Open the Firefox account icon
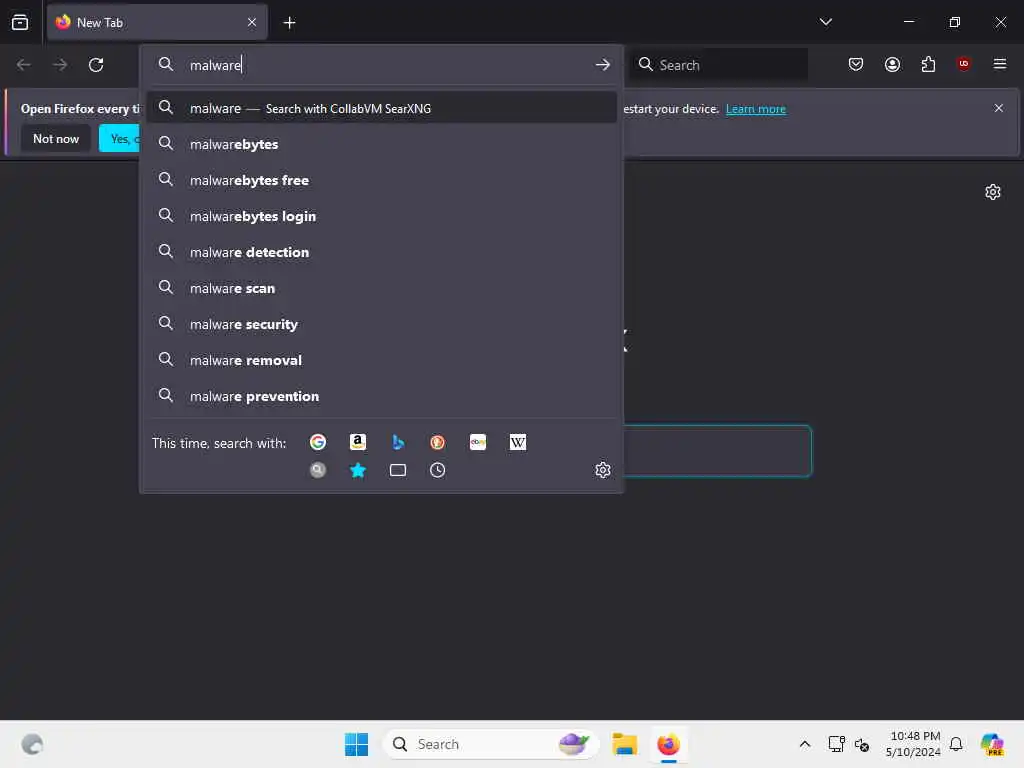Screen dimensions: 1024x768 892,64
